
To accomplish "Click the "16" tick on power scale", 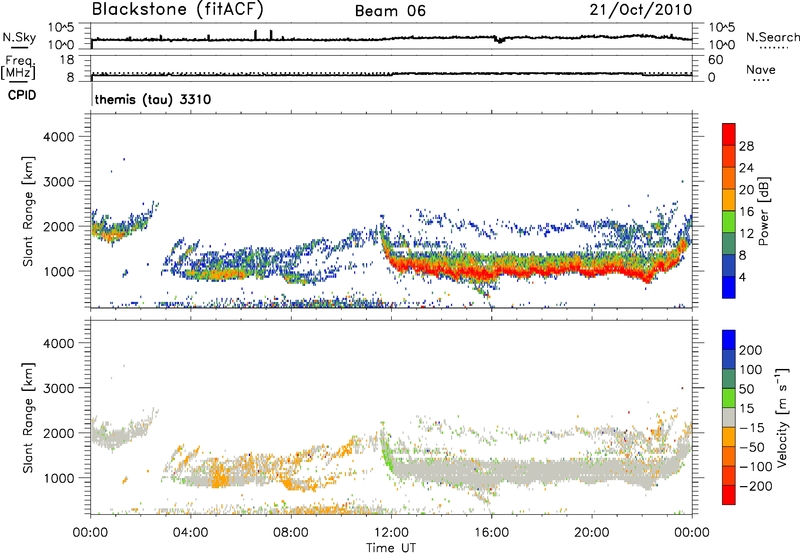I will (x=746, y=212).
